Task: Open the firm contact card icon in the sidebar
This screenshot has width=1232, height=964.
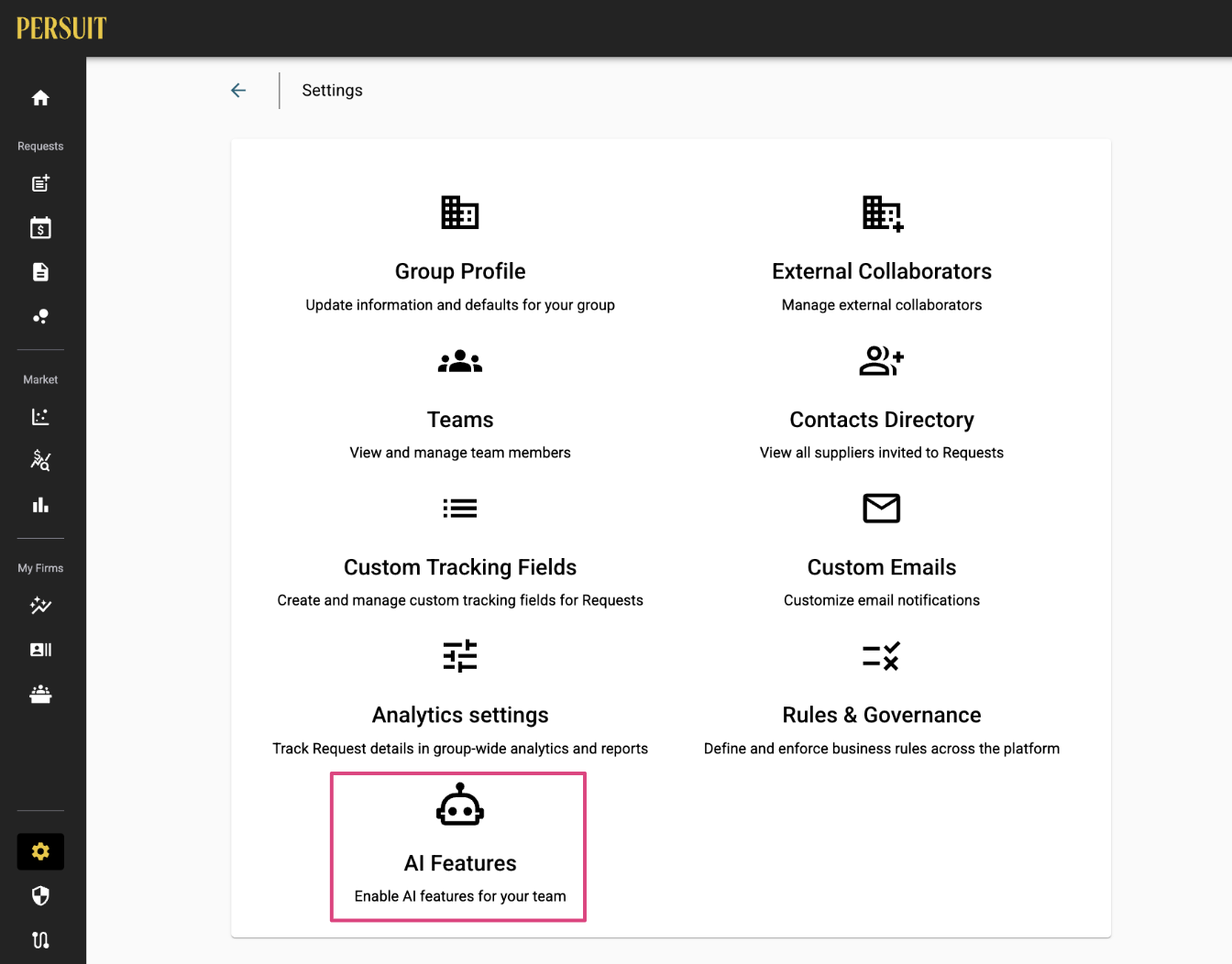Action: coord(40,650)
